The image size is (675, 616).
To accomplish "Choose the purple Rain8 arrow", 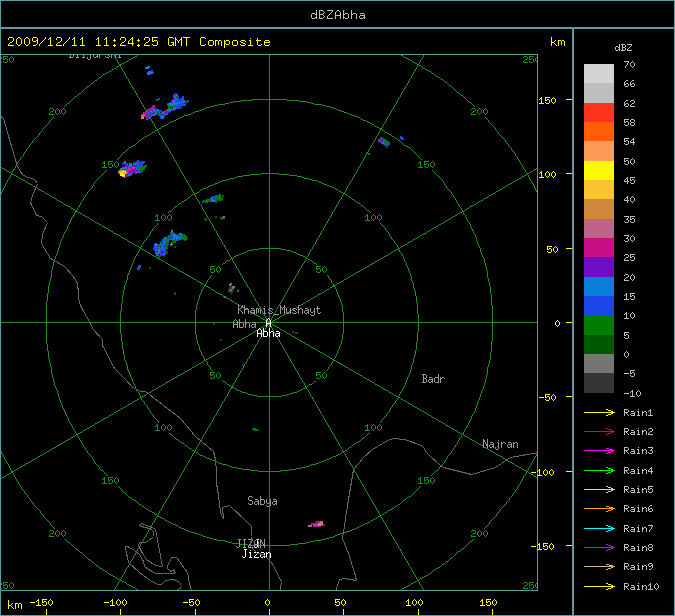I will (599, 548).
